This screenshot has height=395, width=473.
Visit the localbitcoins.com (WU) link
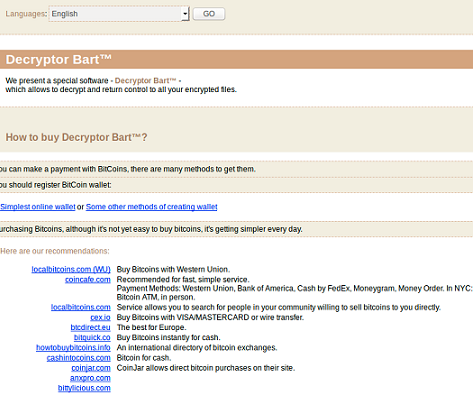click(x=71, y=269)
